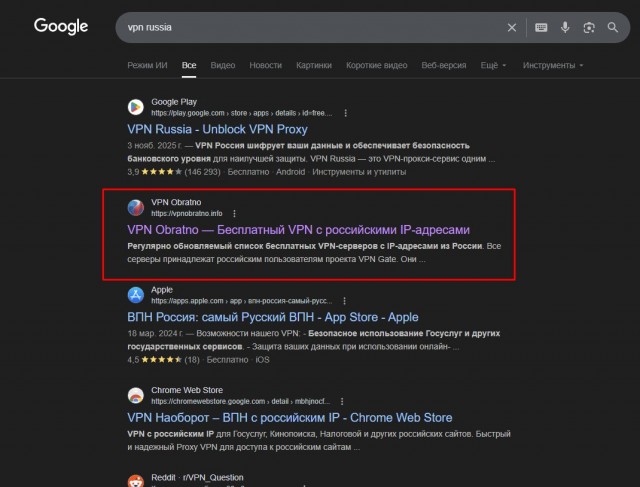This screenshot has height=487, width=640.
Task: Open VPN Russia - Unblock VPN Proxy link
Action: 218,129
